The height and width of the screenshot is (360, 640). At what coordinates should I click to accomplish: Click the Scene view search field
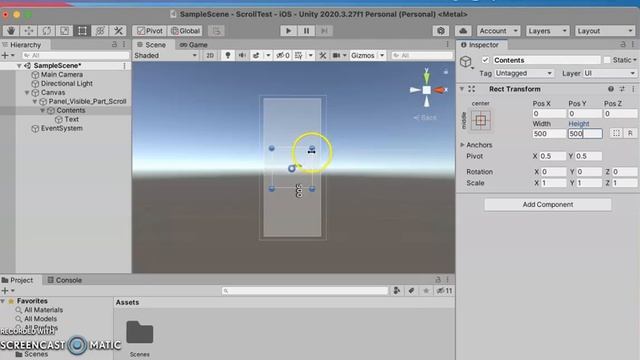pyautogui.click(x=422, y=55)
